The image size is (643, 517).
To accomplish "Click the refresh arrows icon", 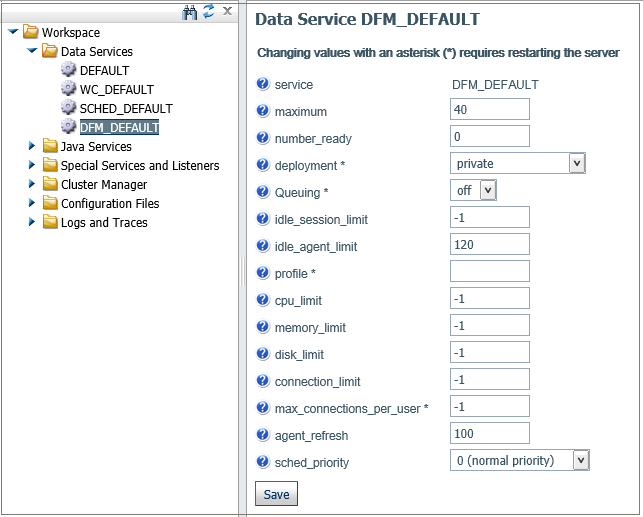I will 209,11.
